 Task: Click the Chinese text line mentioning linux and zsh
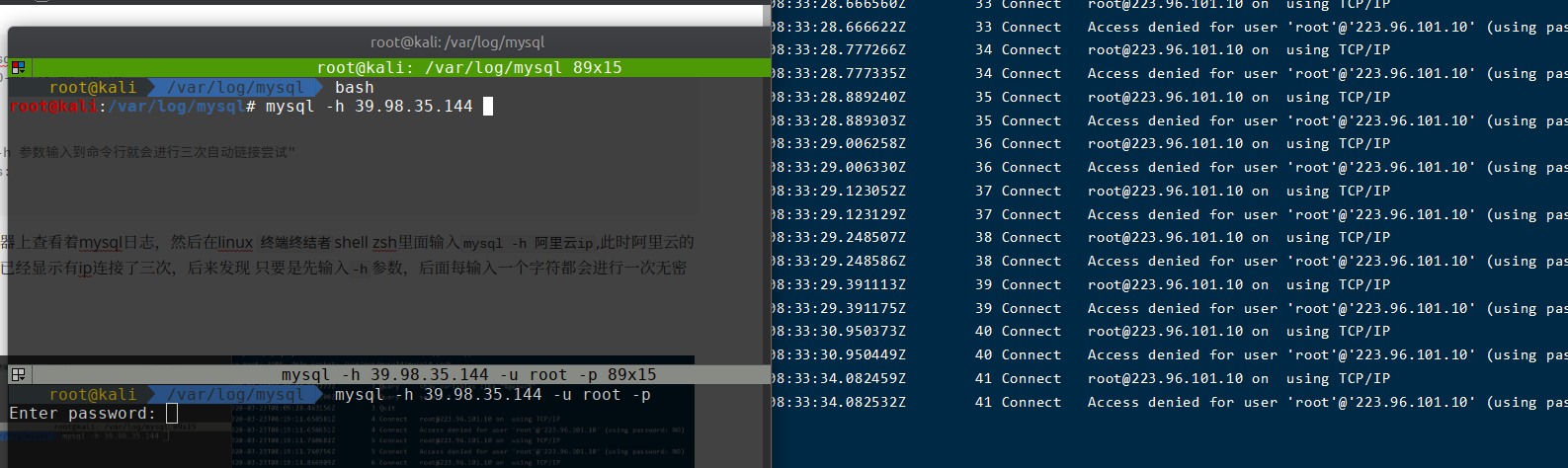[348, 243]
